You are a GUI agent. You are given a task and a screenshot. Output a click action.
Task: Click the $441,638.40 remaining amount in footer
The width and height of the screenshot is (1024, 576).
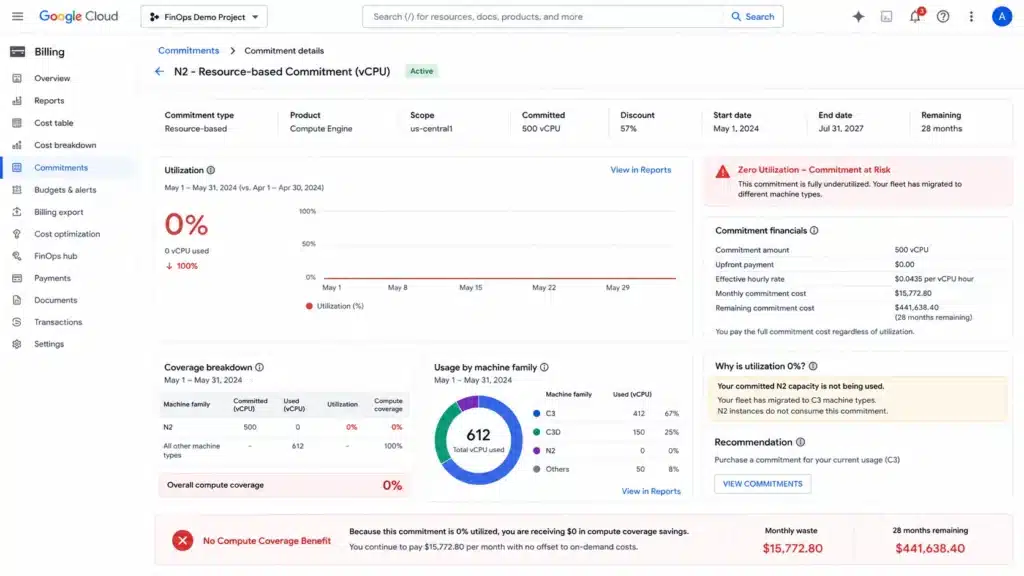coord(930,549)
